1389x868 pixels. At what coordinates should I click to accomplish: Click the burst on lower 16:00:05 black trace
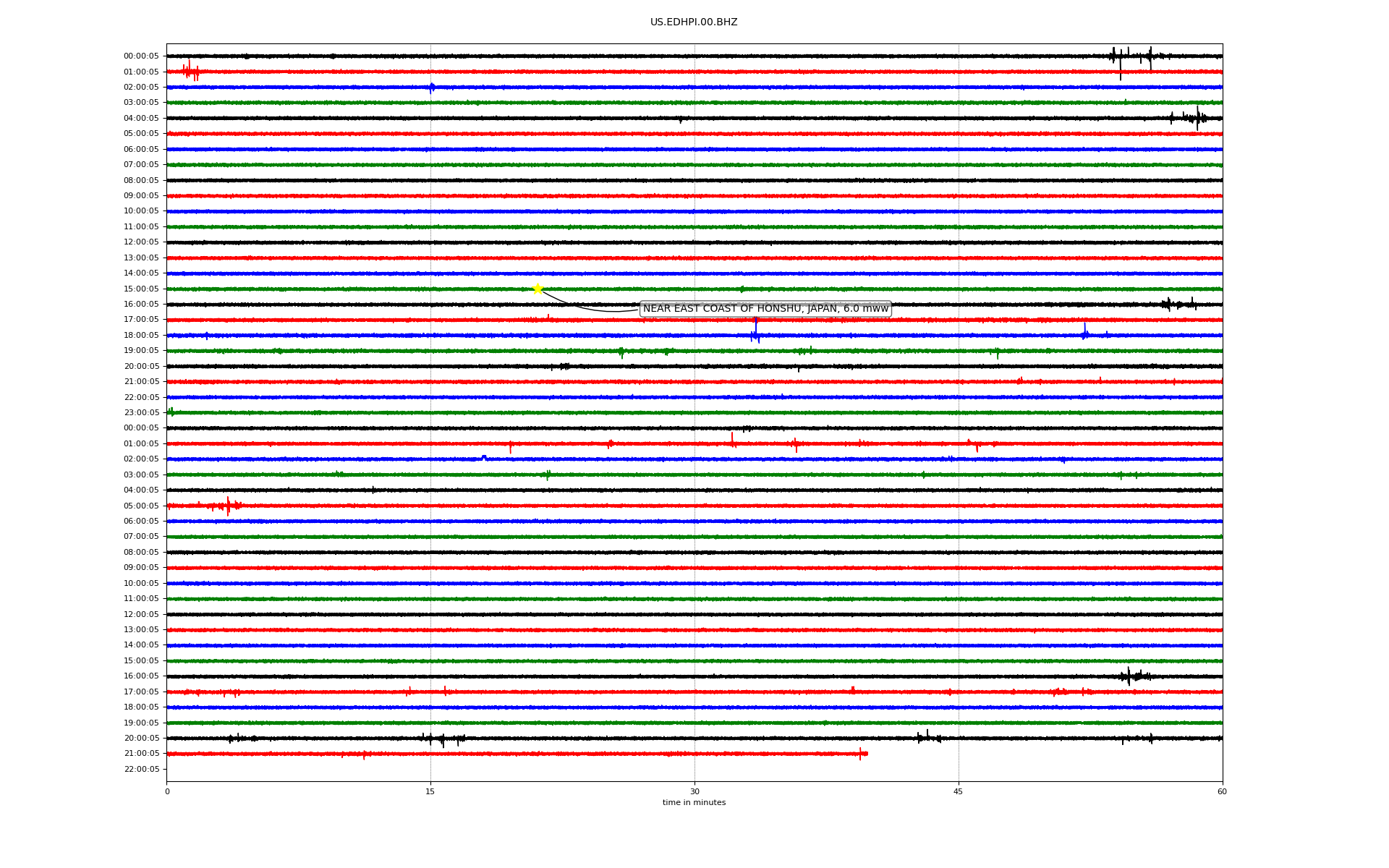click(1131, 676)
